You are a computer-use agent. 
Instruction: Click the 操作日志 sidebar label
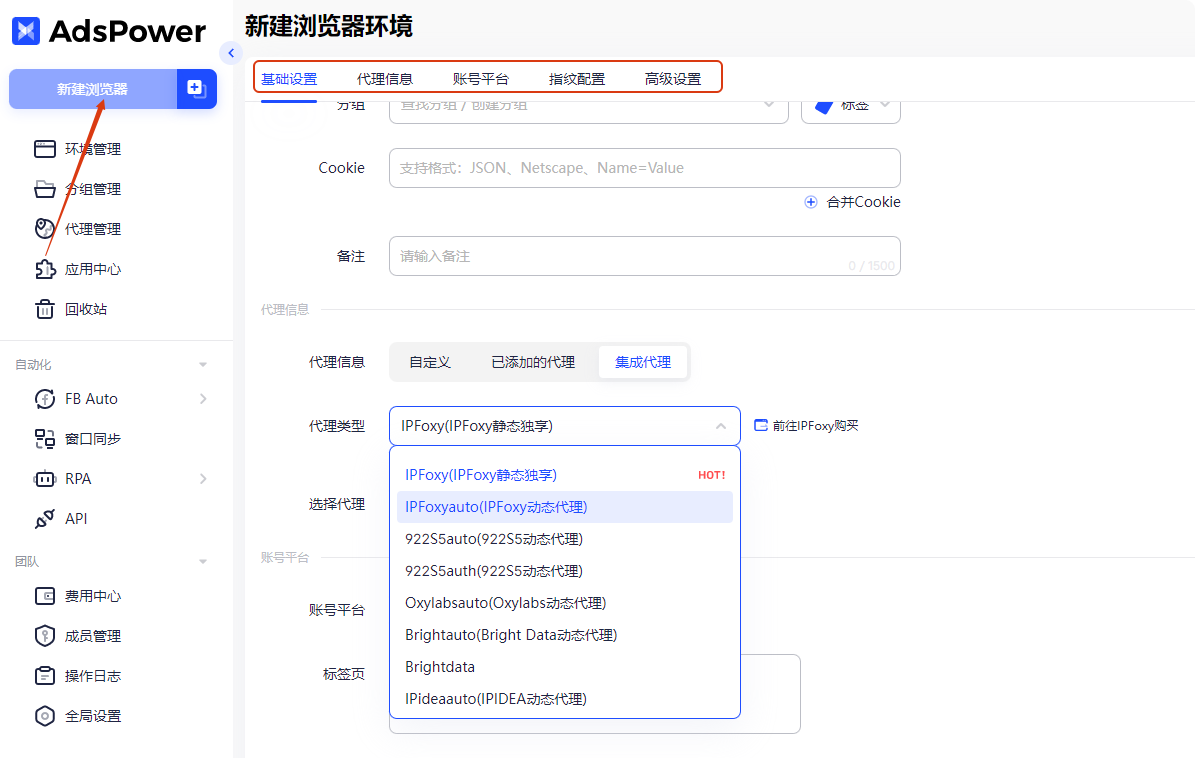click(x=93, y=676)
